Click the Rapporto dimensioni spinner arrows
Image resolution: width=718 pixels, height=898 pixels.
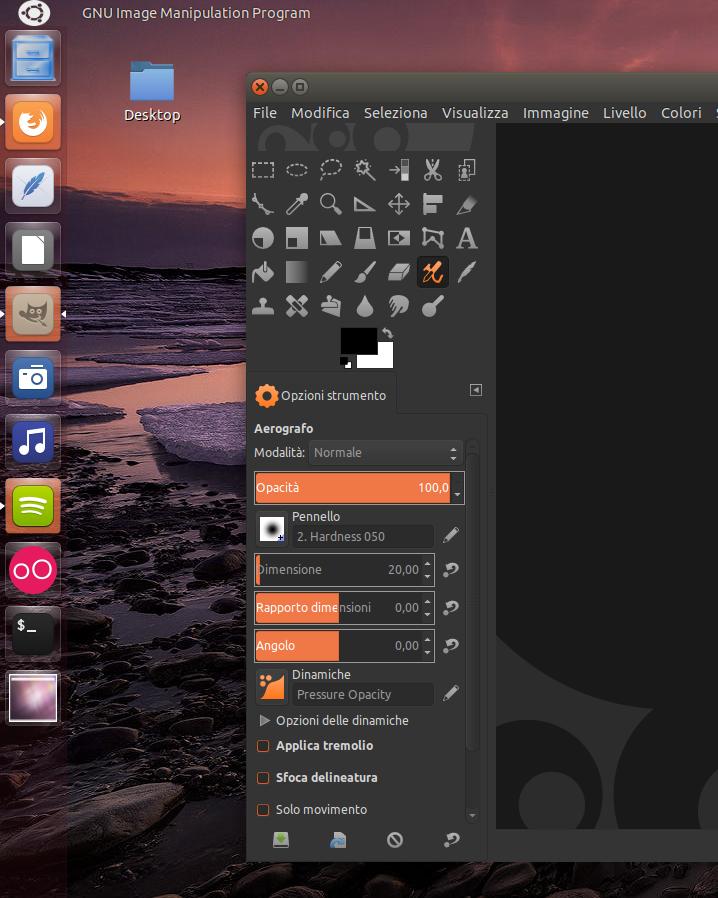click(x=427, y=608)
